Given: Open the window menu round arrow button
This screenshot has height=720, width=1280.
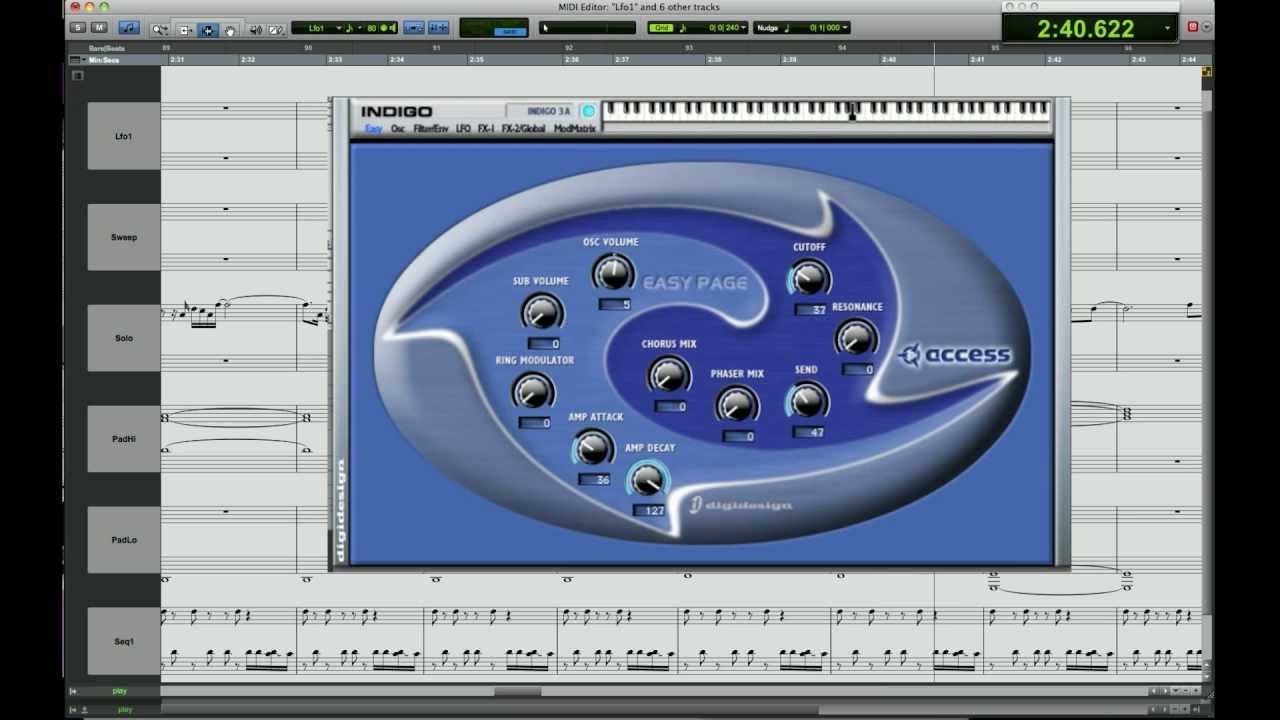Looking at the screenshot, I should tap(1206, 27).
